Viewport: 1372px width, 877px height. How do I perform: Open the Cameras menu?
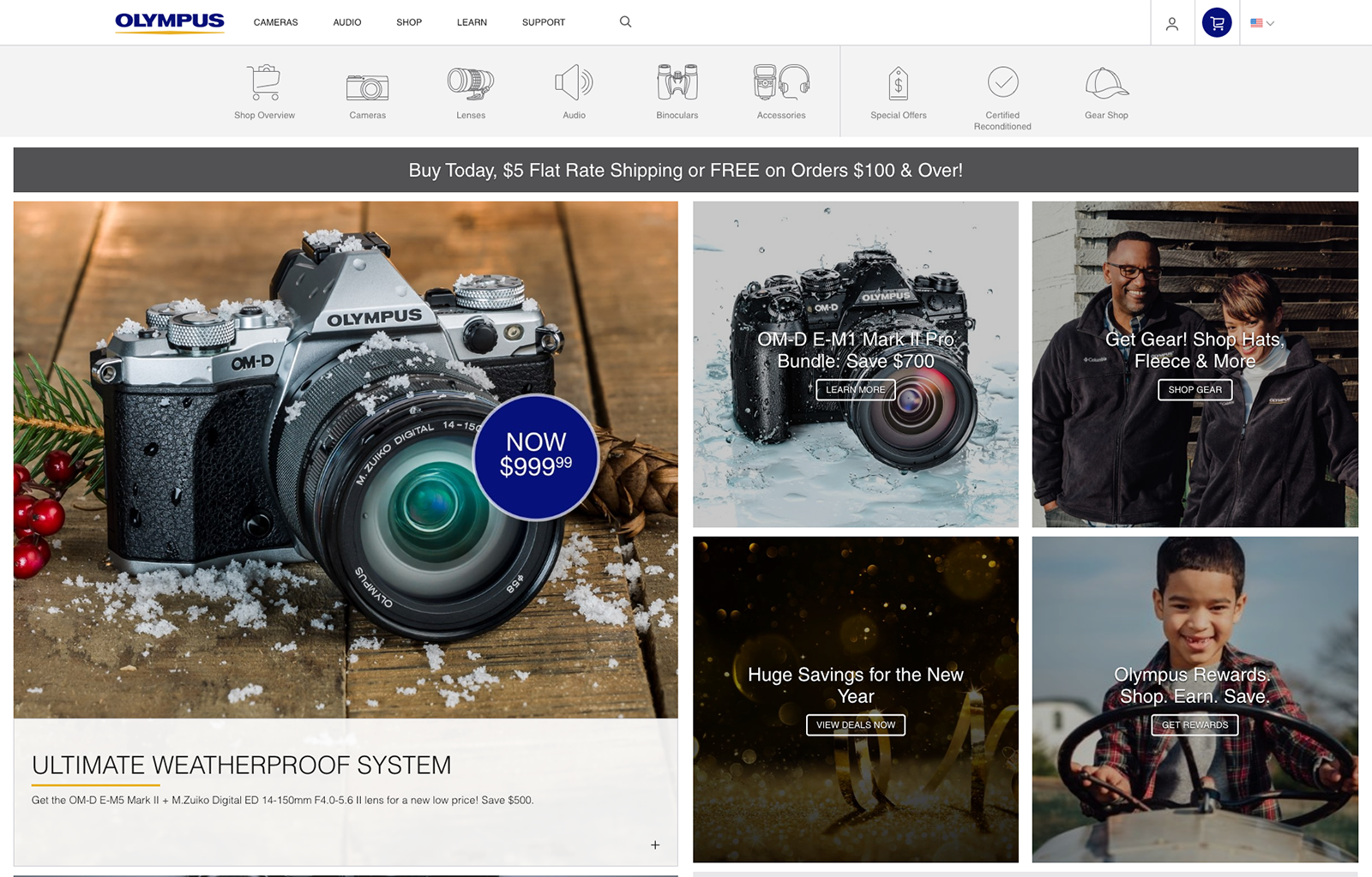tap(275, 22)
